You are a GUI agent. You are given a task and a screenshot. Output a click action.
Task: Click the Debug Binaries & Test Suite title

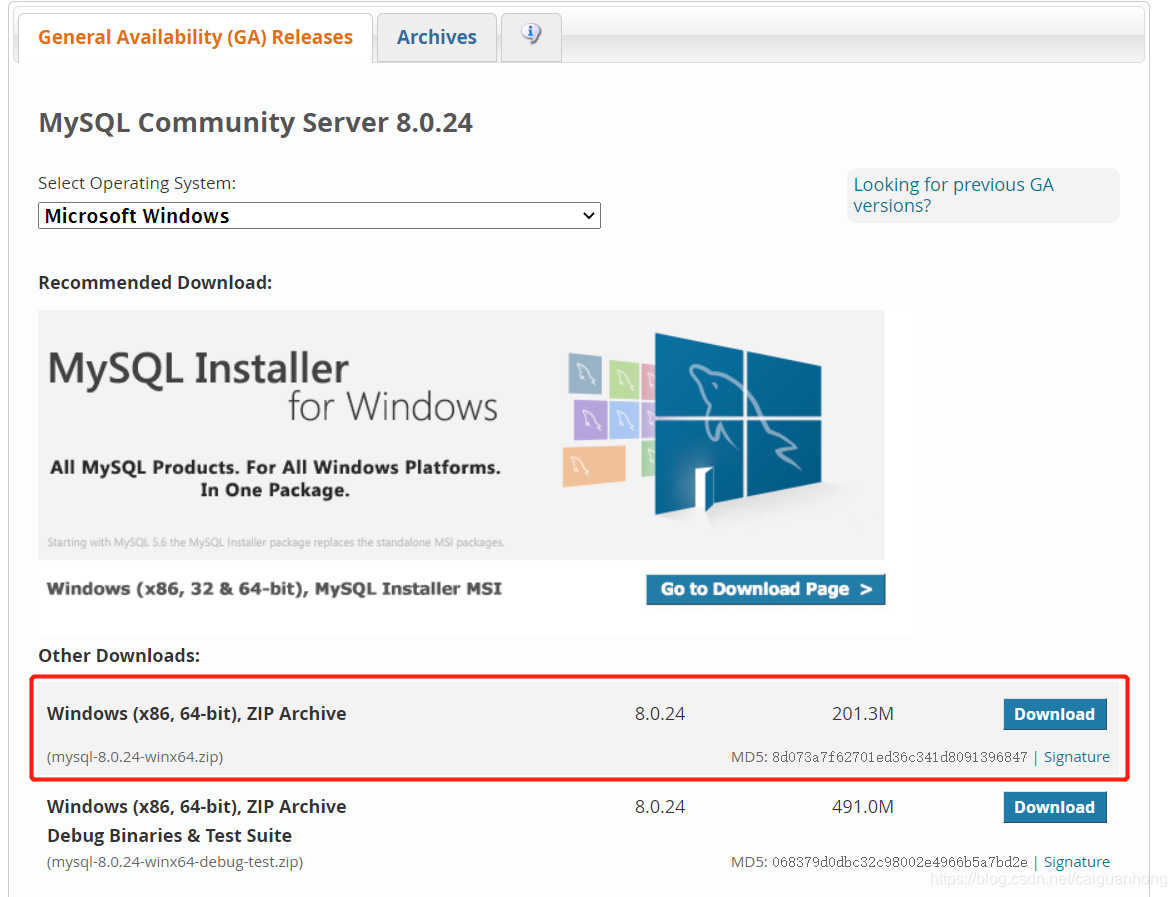click(x=170, y=836)
